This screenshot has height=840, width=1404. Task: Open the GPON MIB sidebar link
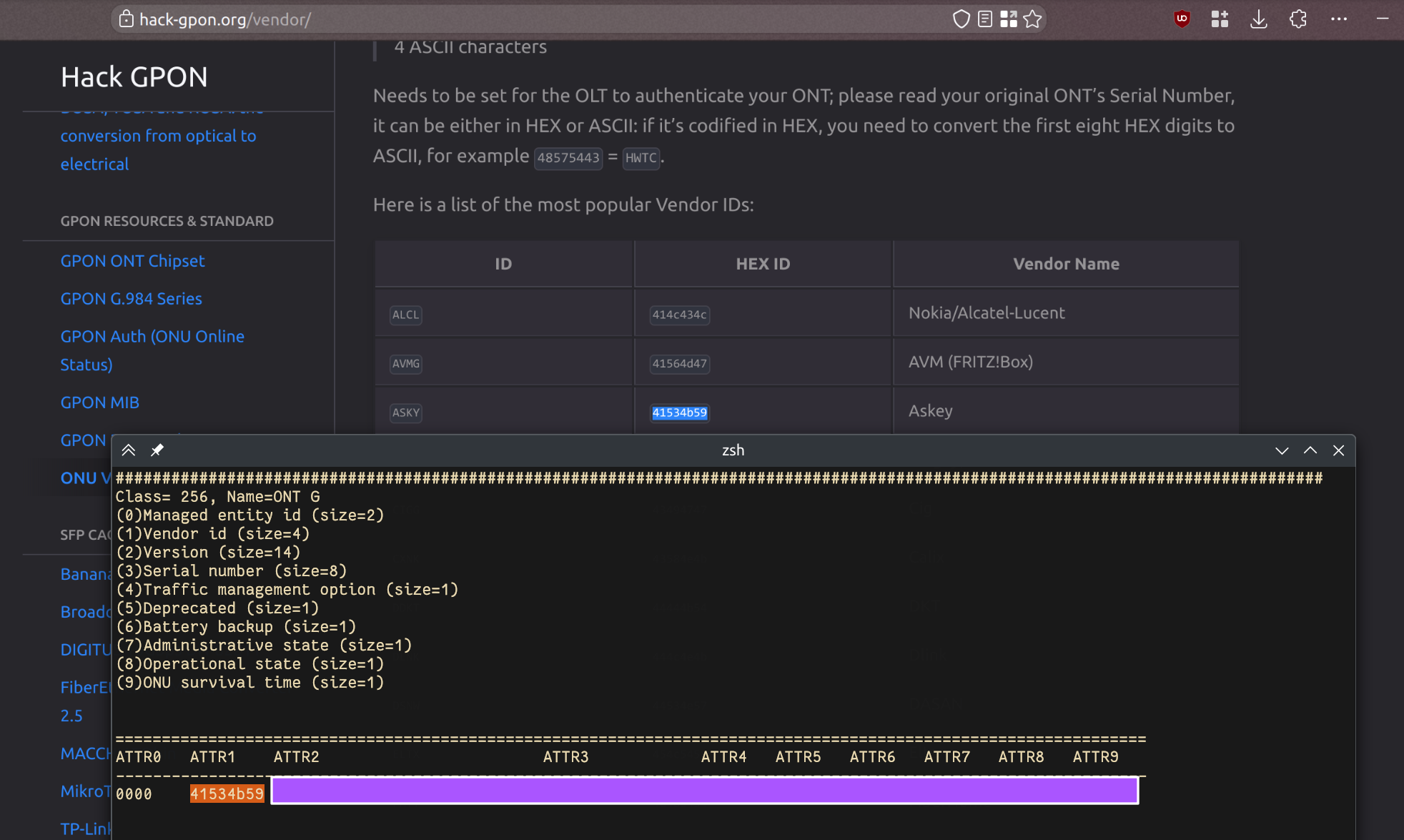click(99, 402)
